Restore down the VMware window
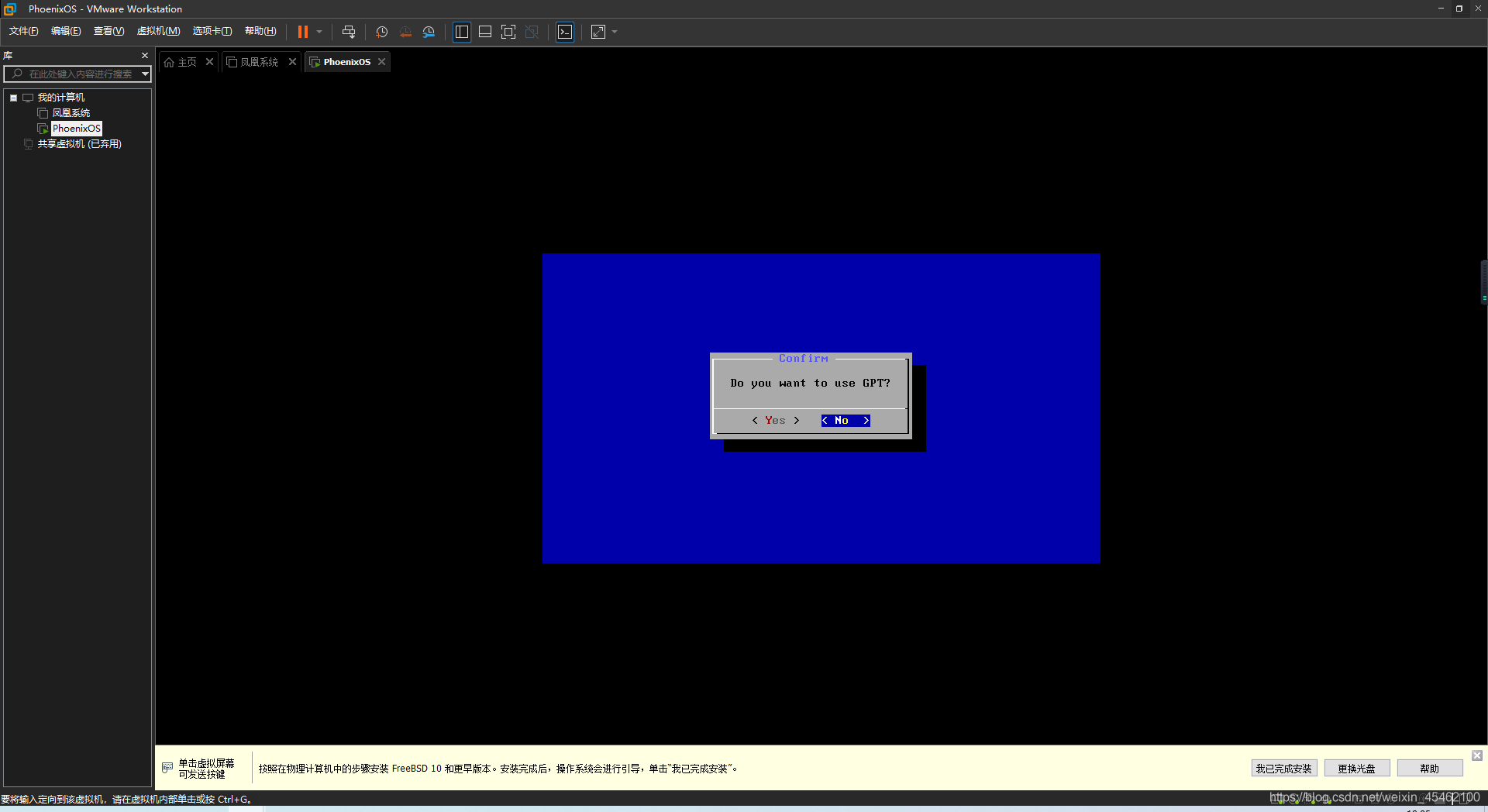The height and width of the screenshot is (812, 1488). pos(1459,9)
